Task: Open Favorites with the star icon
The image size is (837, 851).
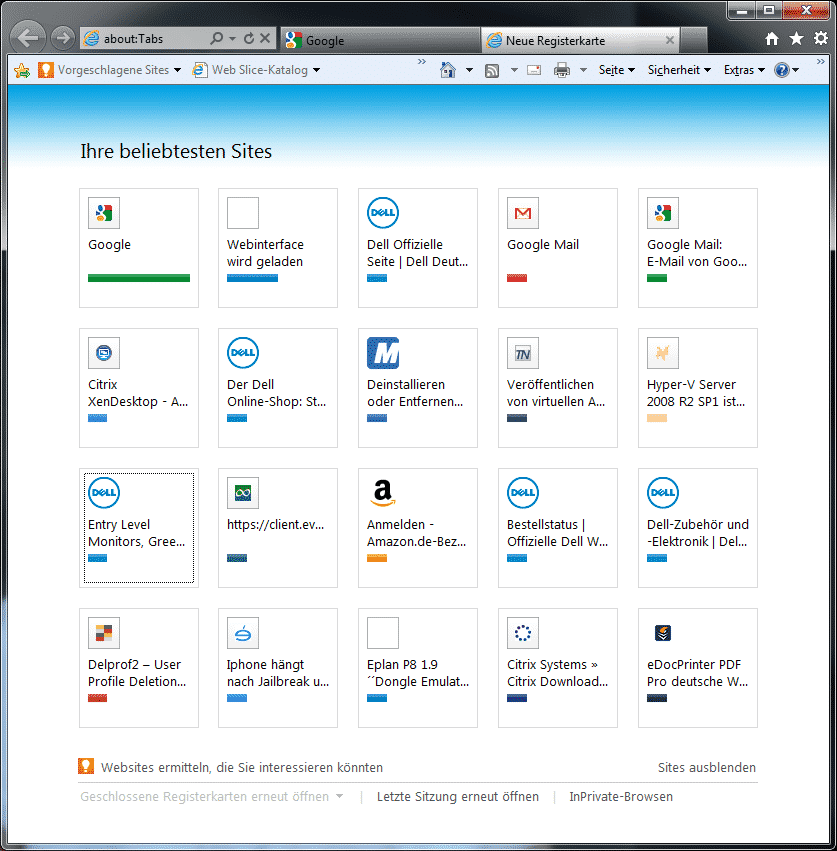Action: coord(796,39)
